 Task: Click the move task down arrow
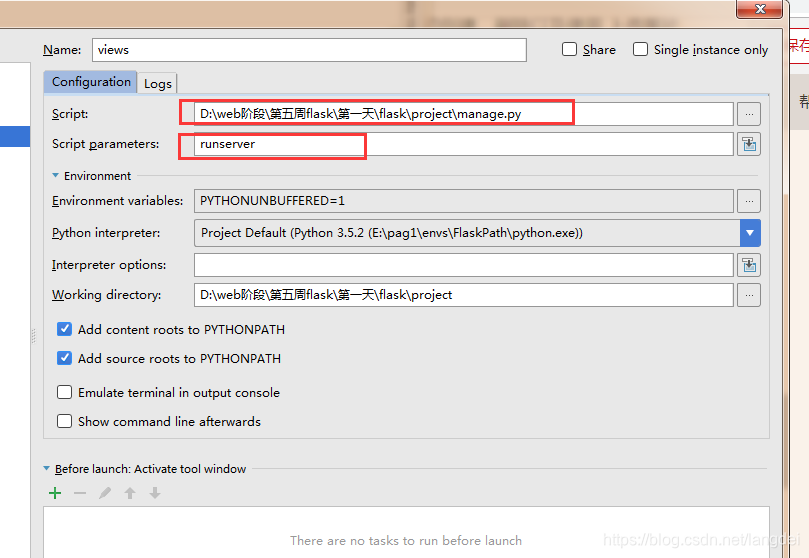pos(155,494)
